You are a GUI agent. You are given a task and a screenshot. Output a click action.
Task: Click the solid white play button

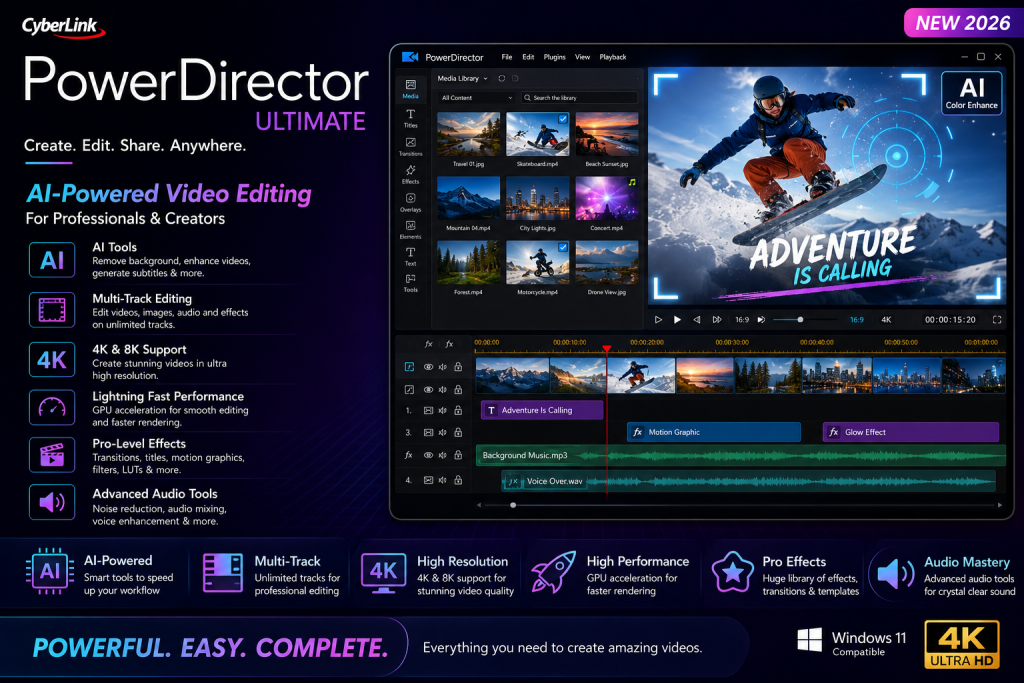tap(677, 320)
